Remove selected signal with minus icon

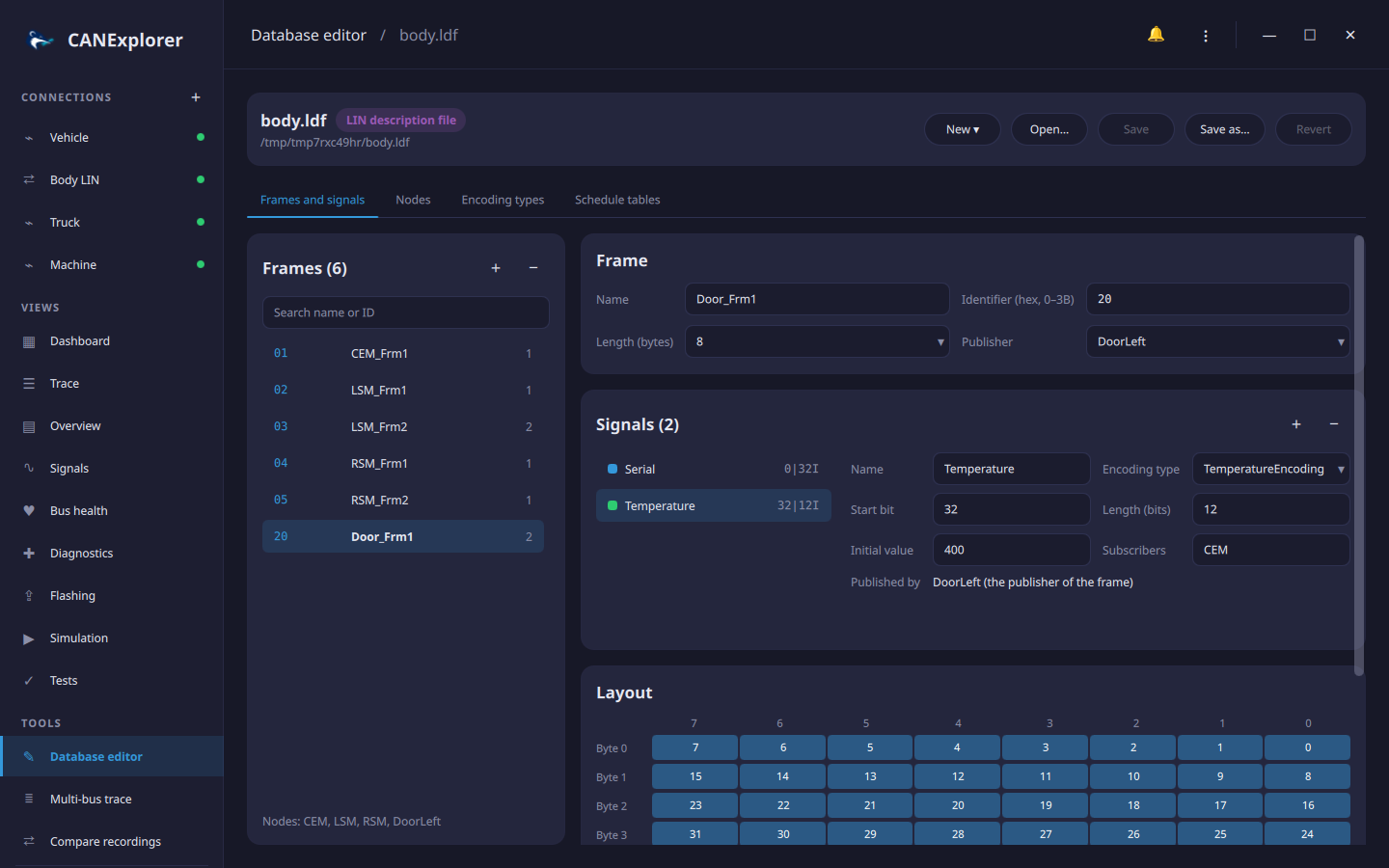click(1334, 424)
